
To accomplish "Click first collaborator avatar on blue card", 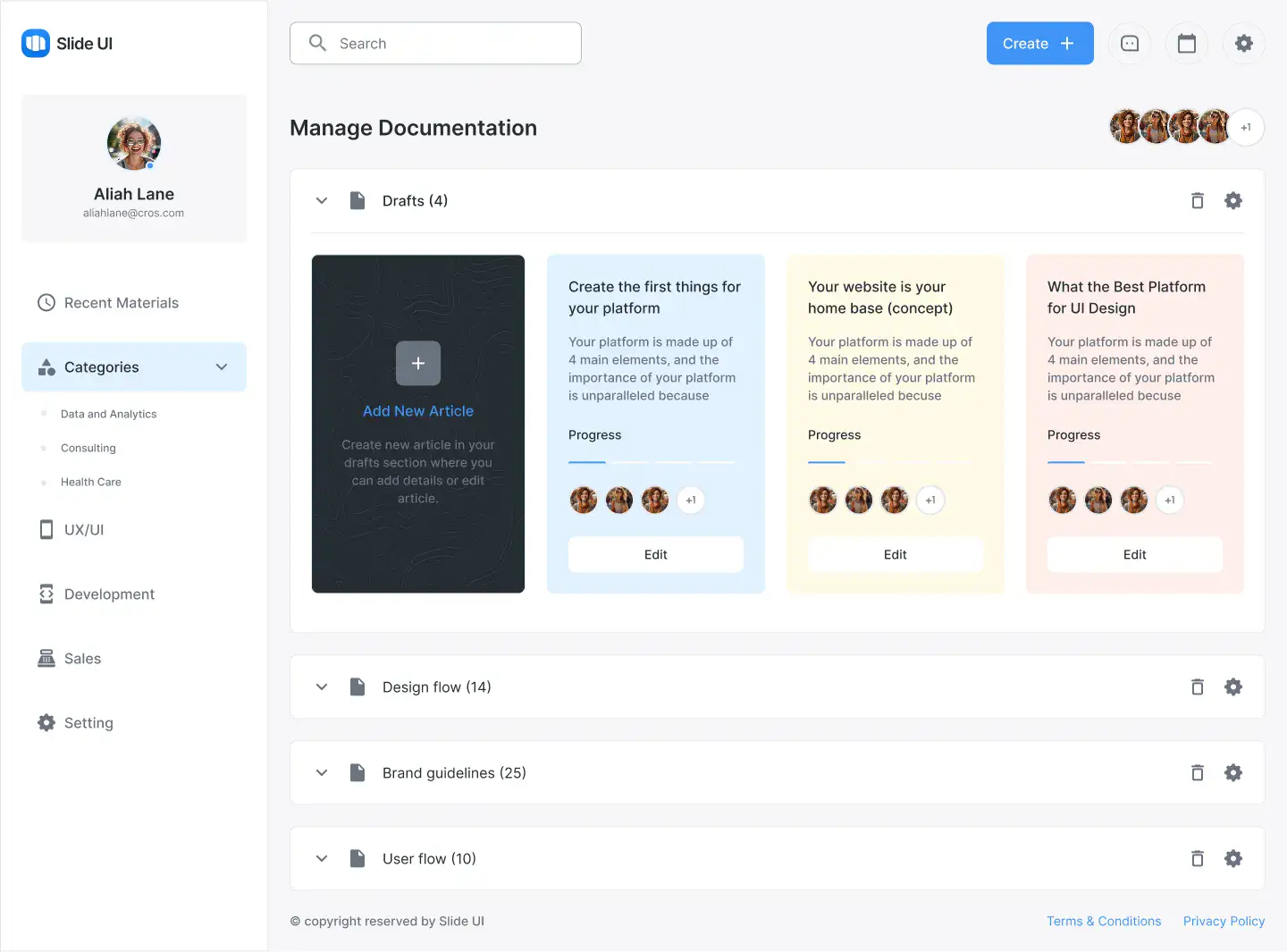I will [584, 500].
